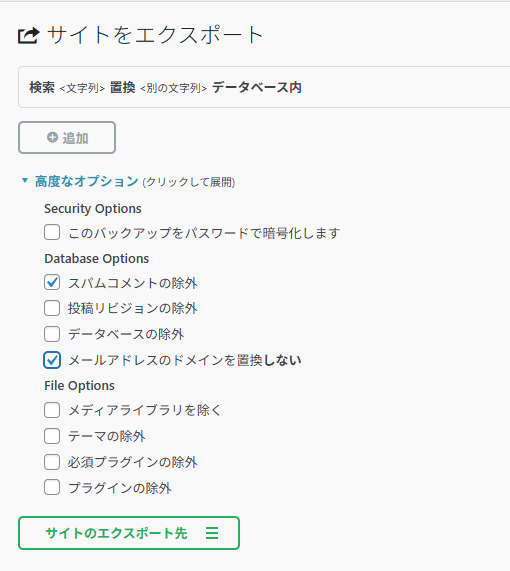
Task: Enable password encryption backup checkbox
Action: tap(52, 232)
